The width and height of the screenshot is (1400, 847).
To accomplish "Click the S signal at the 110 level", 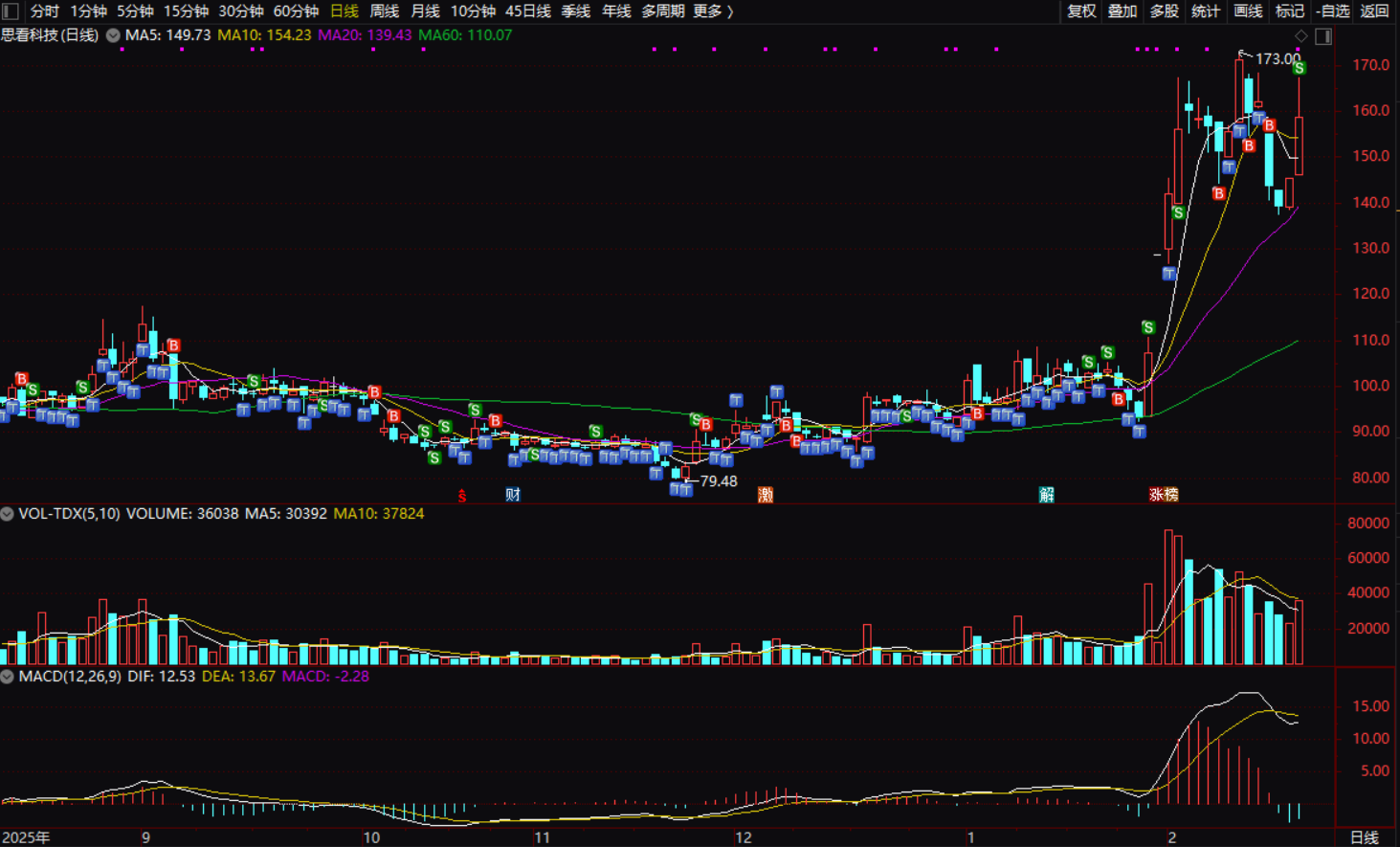I will [1148, 327].
